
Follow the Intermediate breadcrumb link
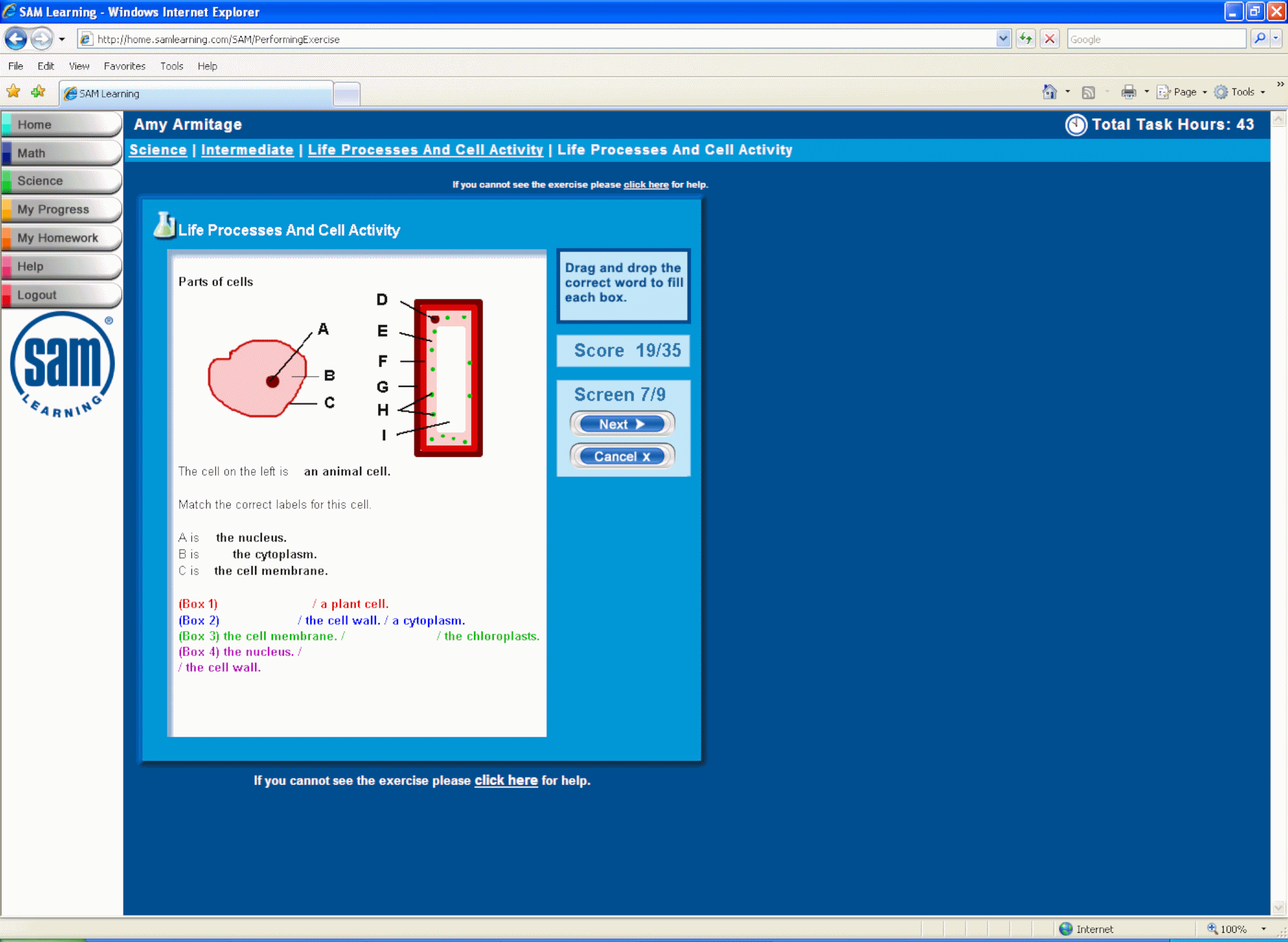pyautogui.click(x=247, y=150)
